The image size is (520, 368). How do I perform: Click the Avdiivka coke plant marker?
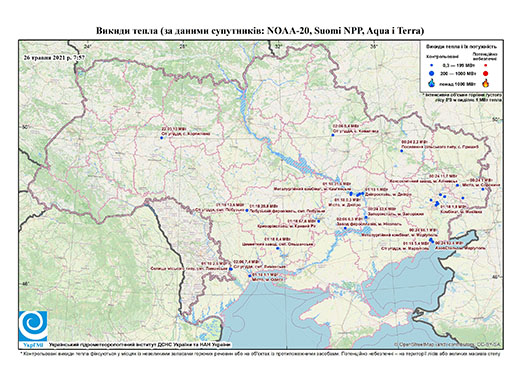click(x=458, y=185)
